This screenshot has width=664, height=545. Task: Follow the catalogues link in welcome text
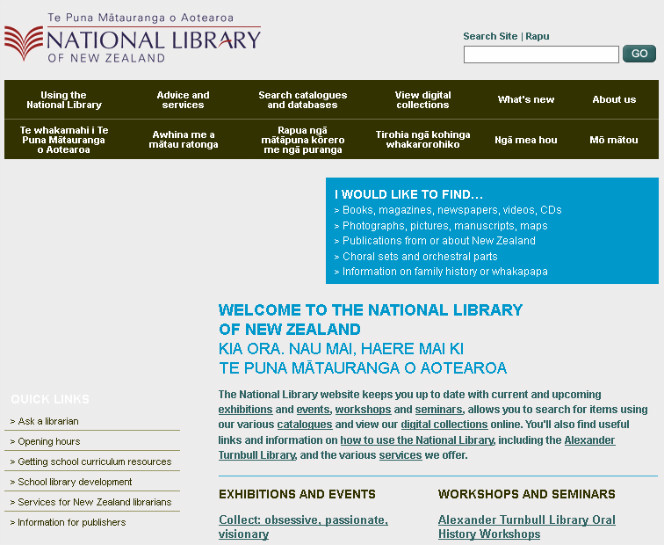click(x=304, y=425)
